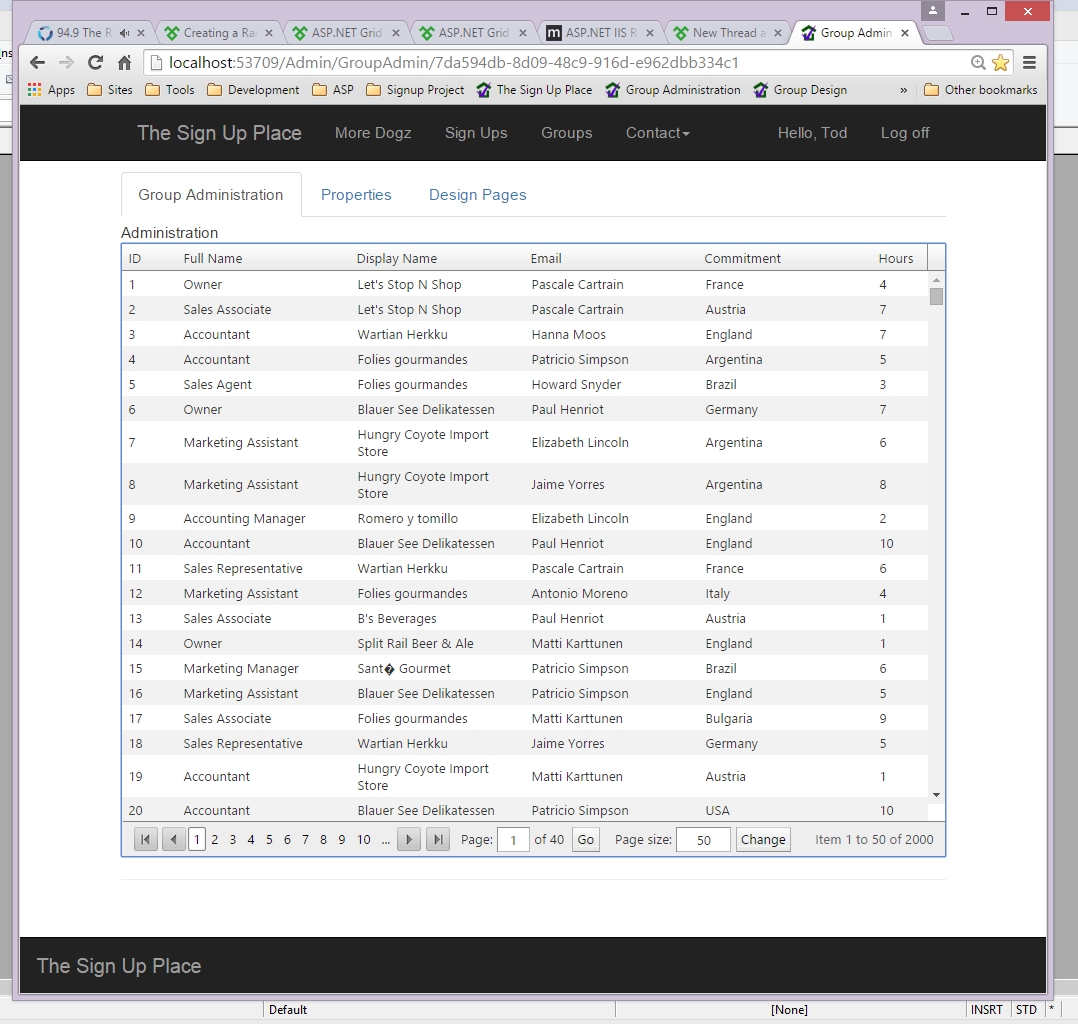Open the Group Administration bookmark
Viewport: 1078px width, 1024px height.
click(x=673, y=90)
